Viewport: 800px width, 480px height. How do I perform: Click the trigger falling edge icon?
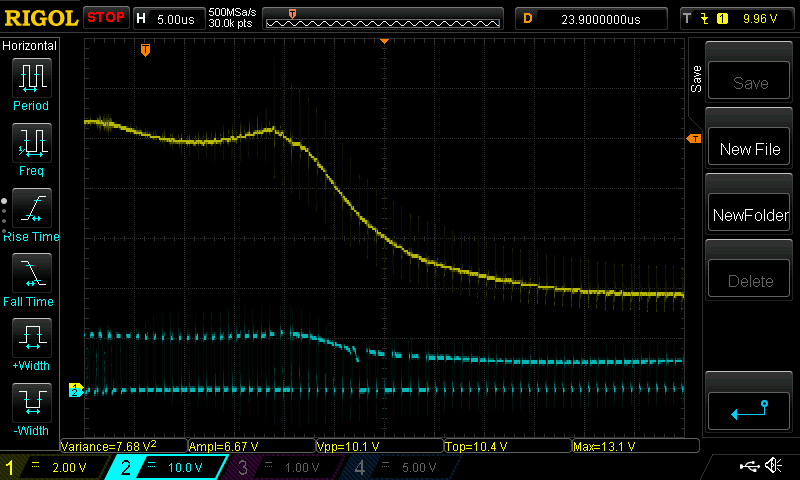click(x=705, y=19)
